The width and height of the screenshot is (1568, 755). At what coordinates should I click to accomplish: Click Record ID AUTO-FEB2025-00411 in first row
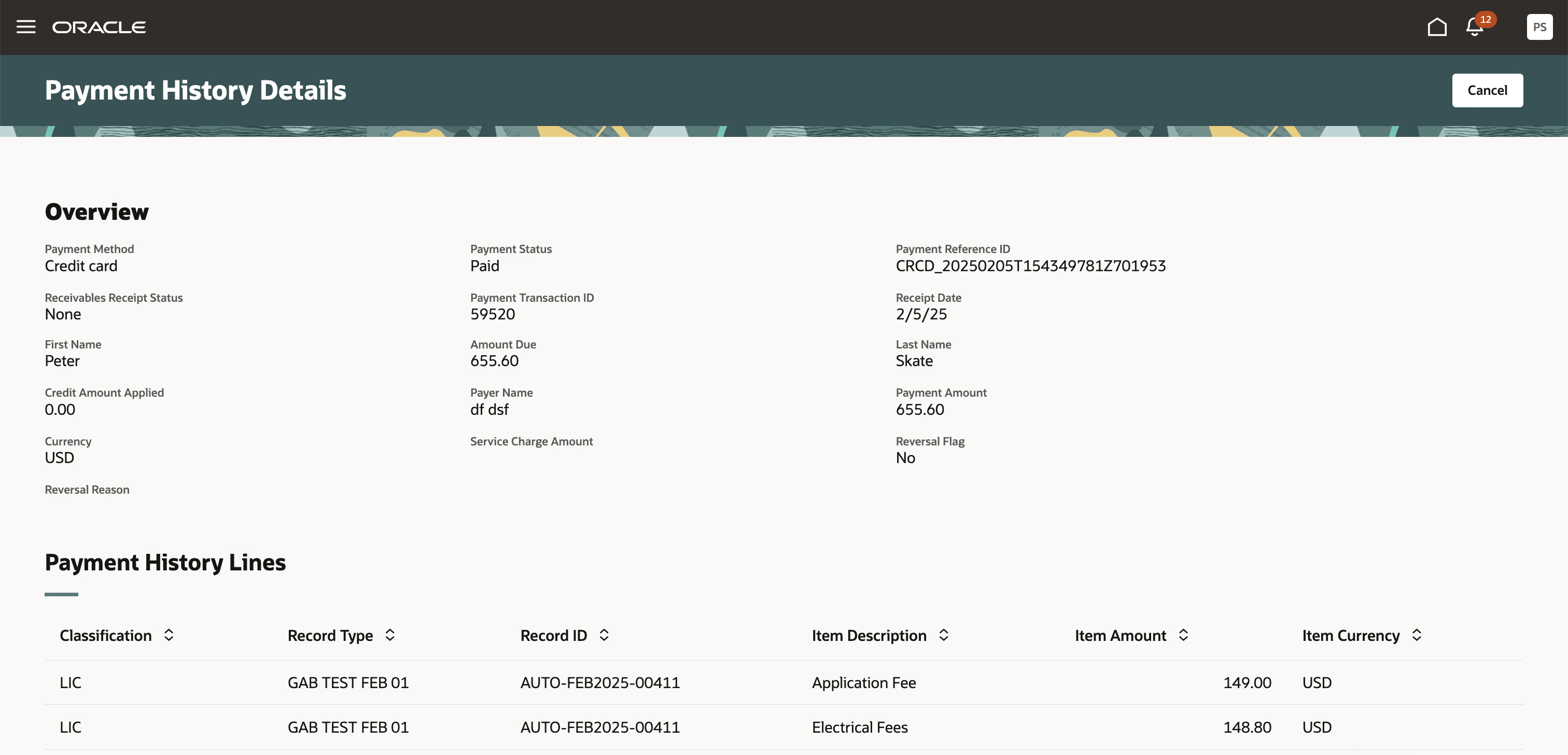[x=599, y=682]
